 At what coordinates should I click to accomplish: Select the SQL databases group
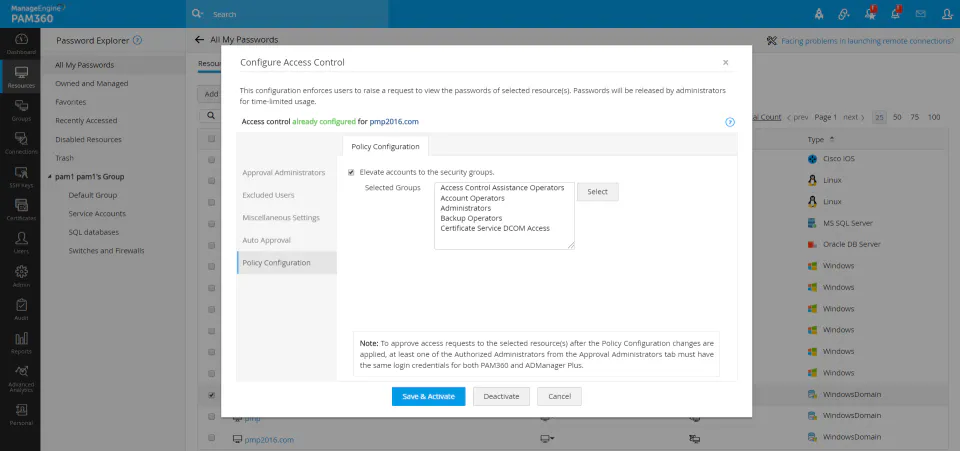point(94,233)
